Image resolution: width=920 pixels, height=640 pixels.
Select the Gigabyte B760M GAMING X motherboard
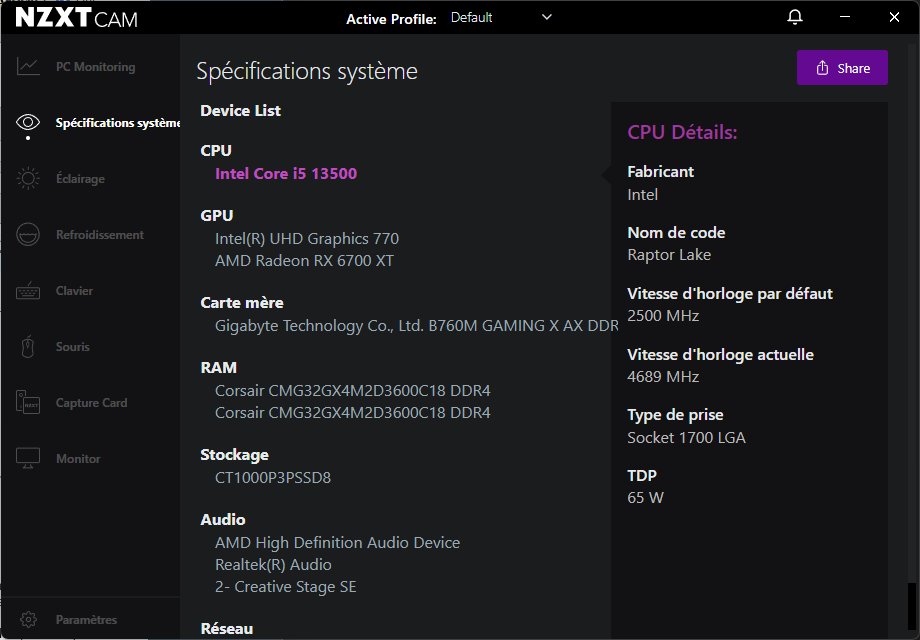pyautogui.click(x=416, y=326)
